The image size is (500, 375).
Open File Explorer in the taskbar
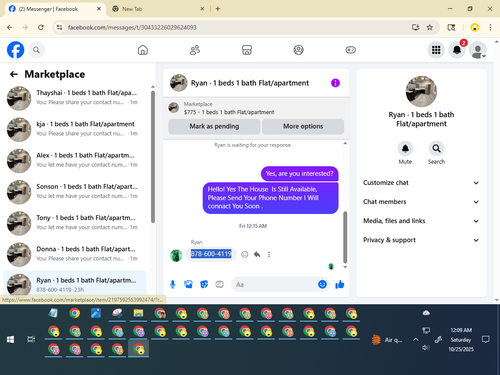pyautogui.click(x=138, y=313)
